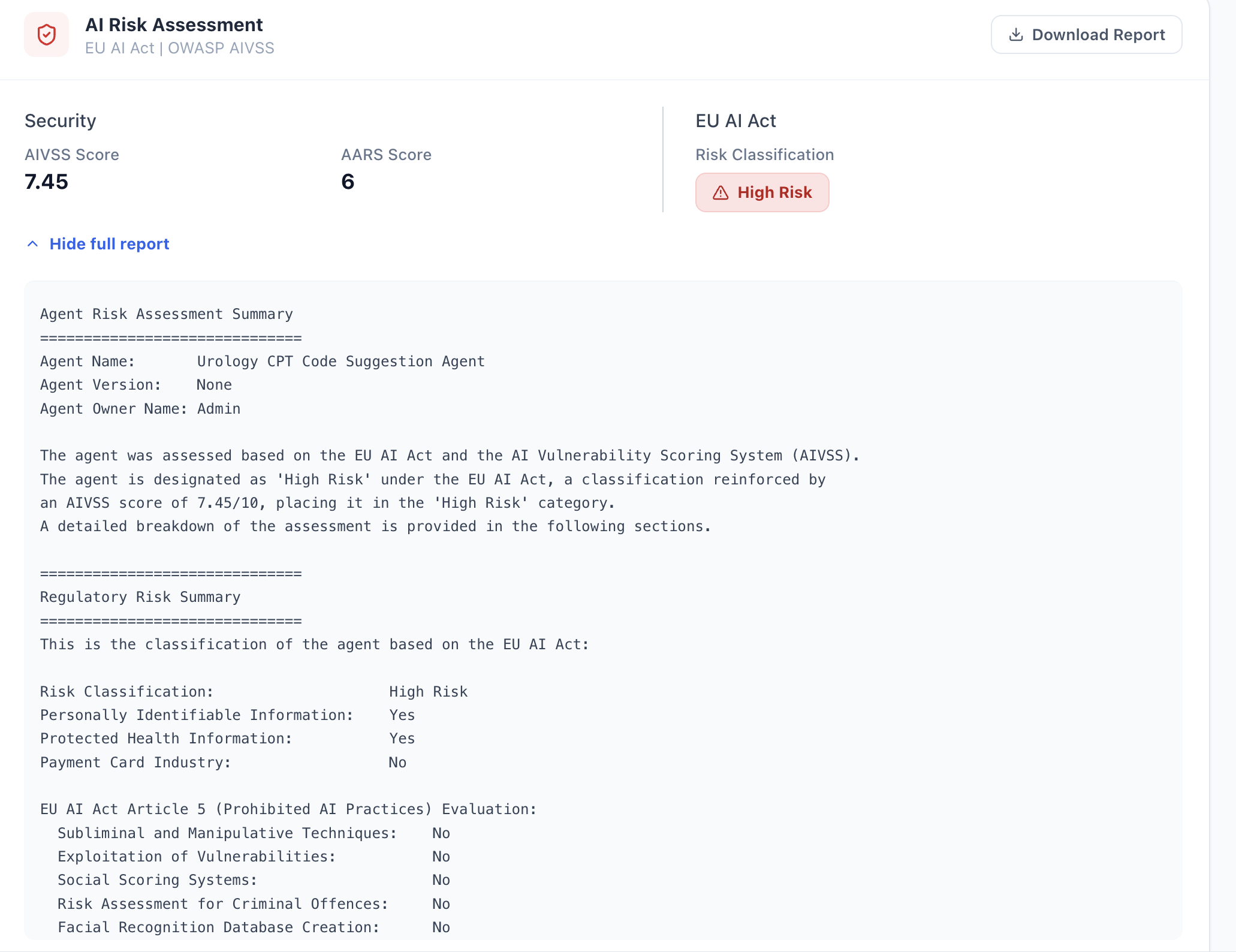Click Facial Recognition Database Creation row

click(x=254, y=927)
